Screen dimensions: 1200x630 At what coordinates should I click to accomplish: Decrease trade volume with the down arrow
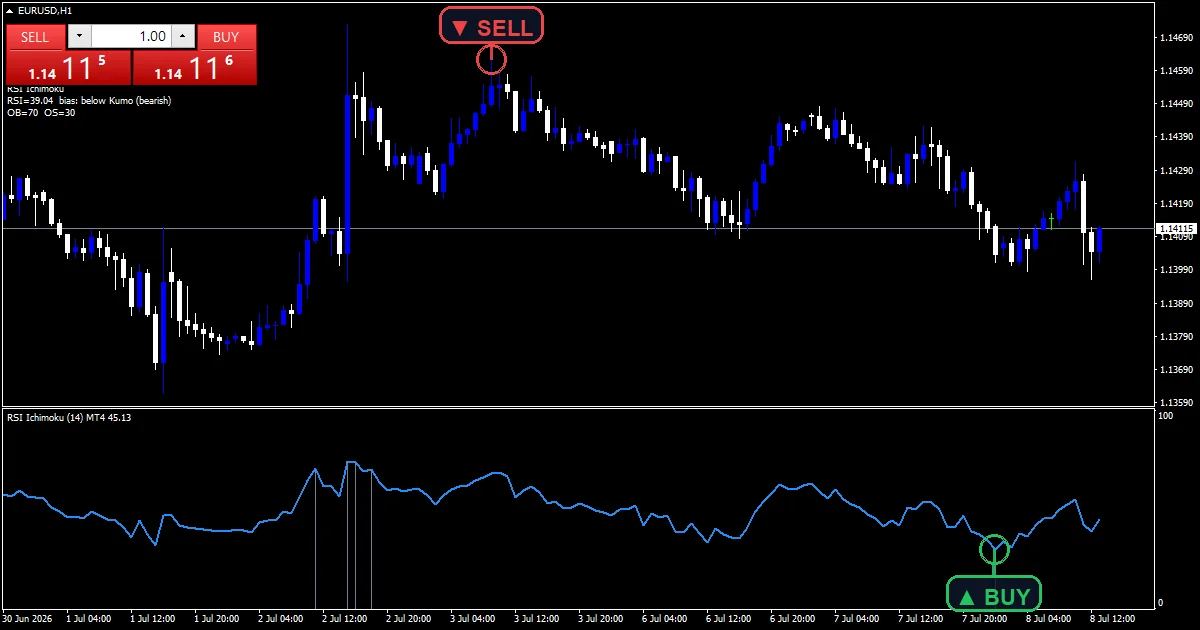tap(79, 37)
